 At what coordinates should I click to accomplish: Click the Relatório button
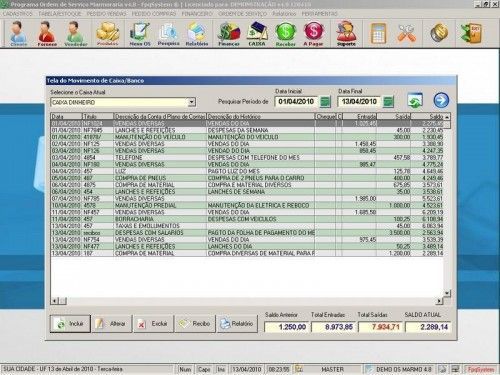tap(237, 324)
